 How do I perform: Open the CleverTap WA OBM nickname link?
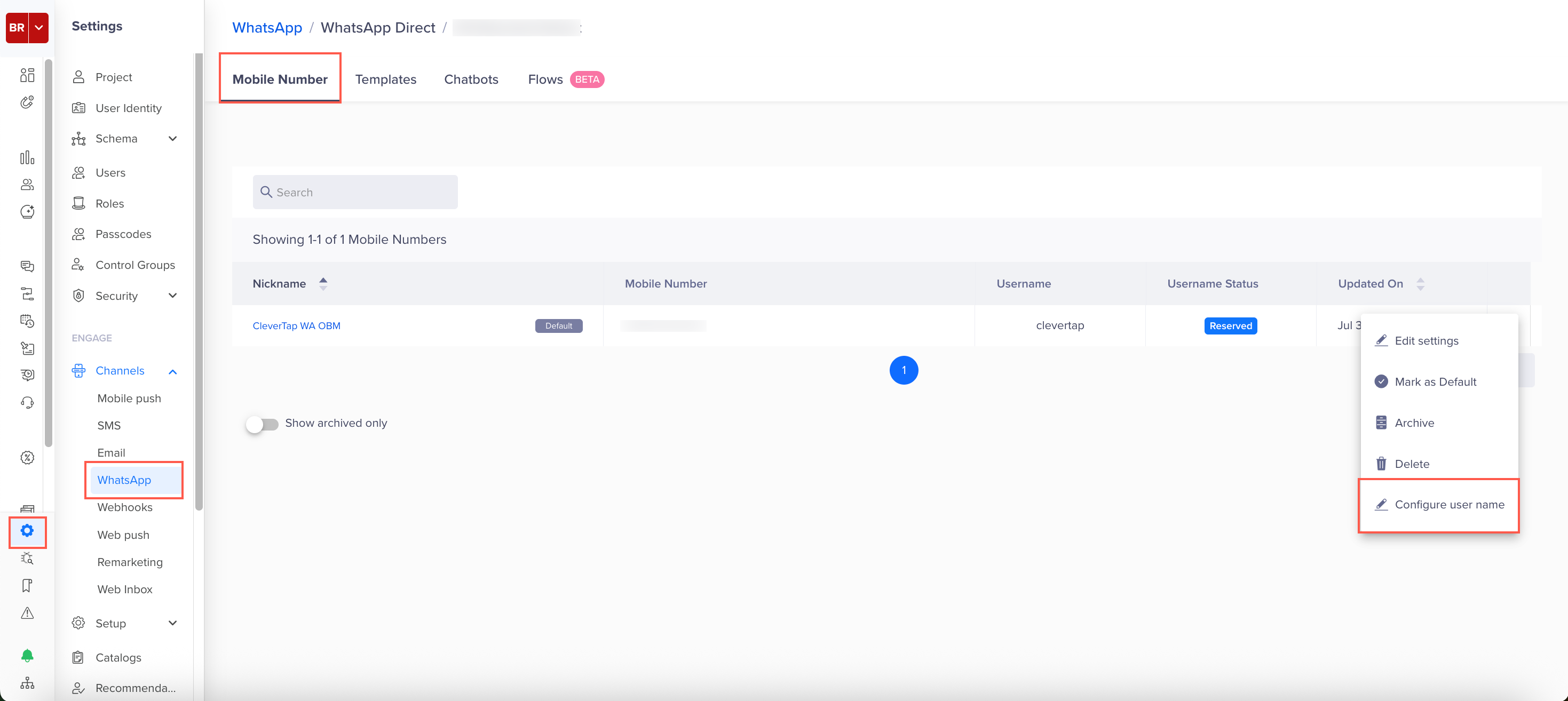(296, 325)
